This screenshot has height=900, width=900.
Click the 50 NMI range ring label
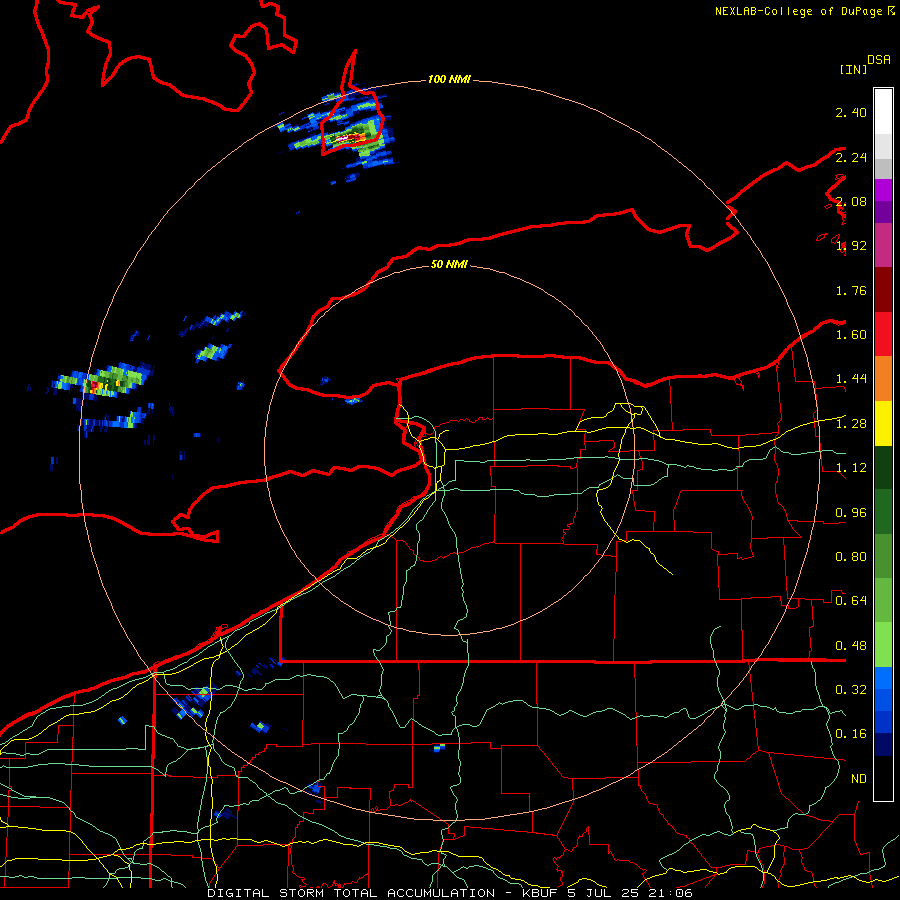(449, 264)
